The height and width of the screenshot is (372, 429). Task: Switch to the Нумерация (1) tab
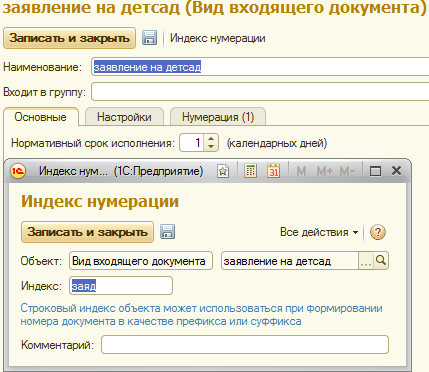click(x=218, y=117)
